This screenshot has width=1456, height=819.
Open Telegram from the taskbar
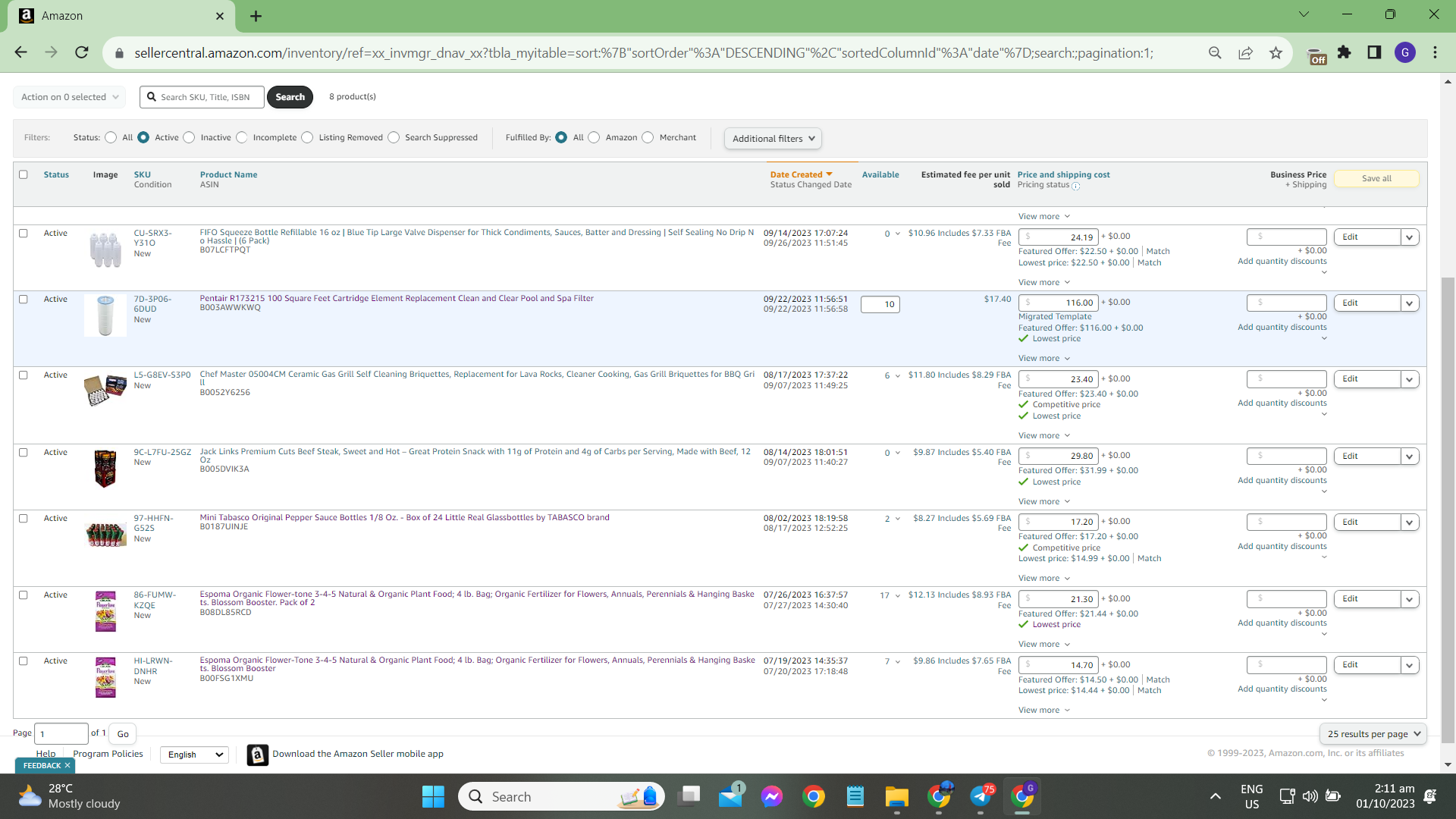(x=981, y=796)
